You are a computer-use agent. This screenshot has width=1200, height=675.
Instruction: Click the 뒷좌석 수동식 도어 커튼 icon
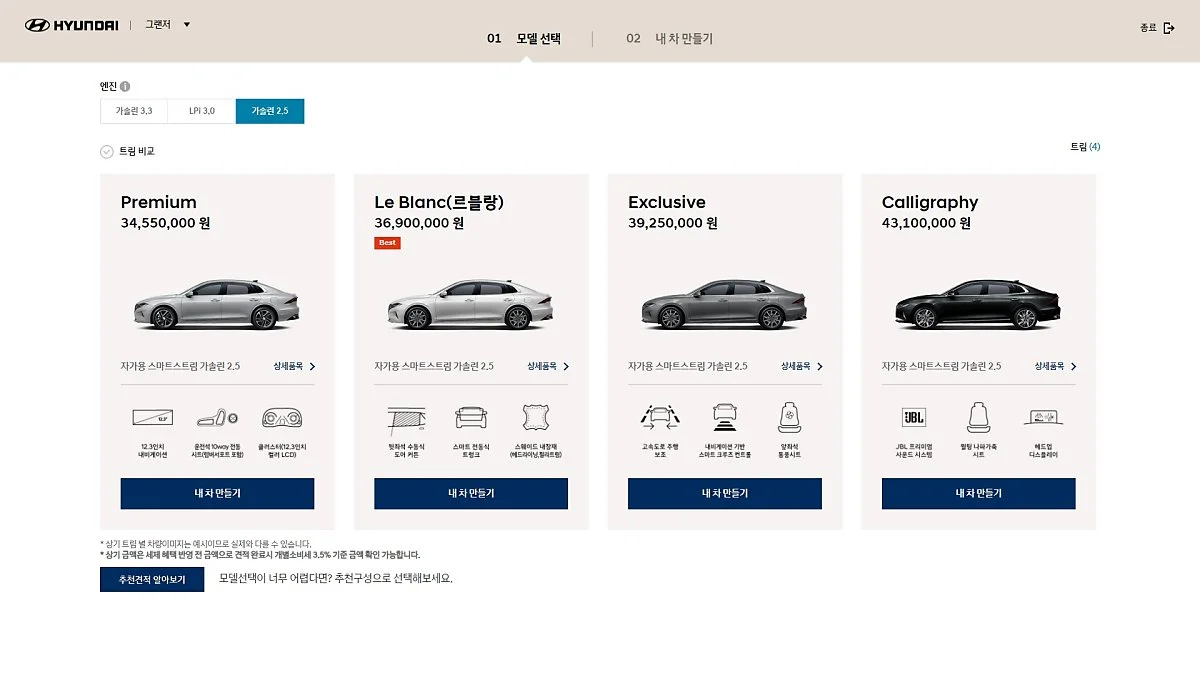406,418
